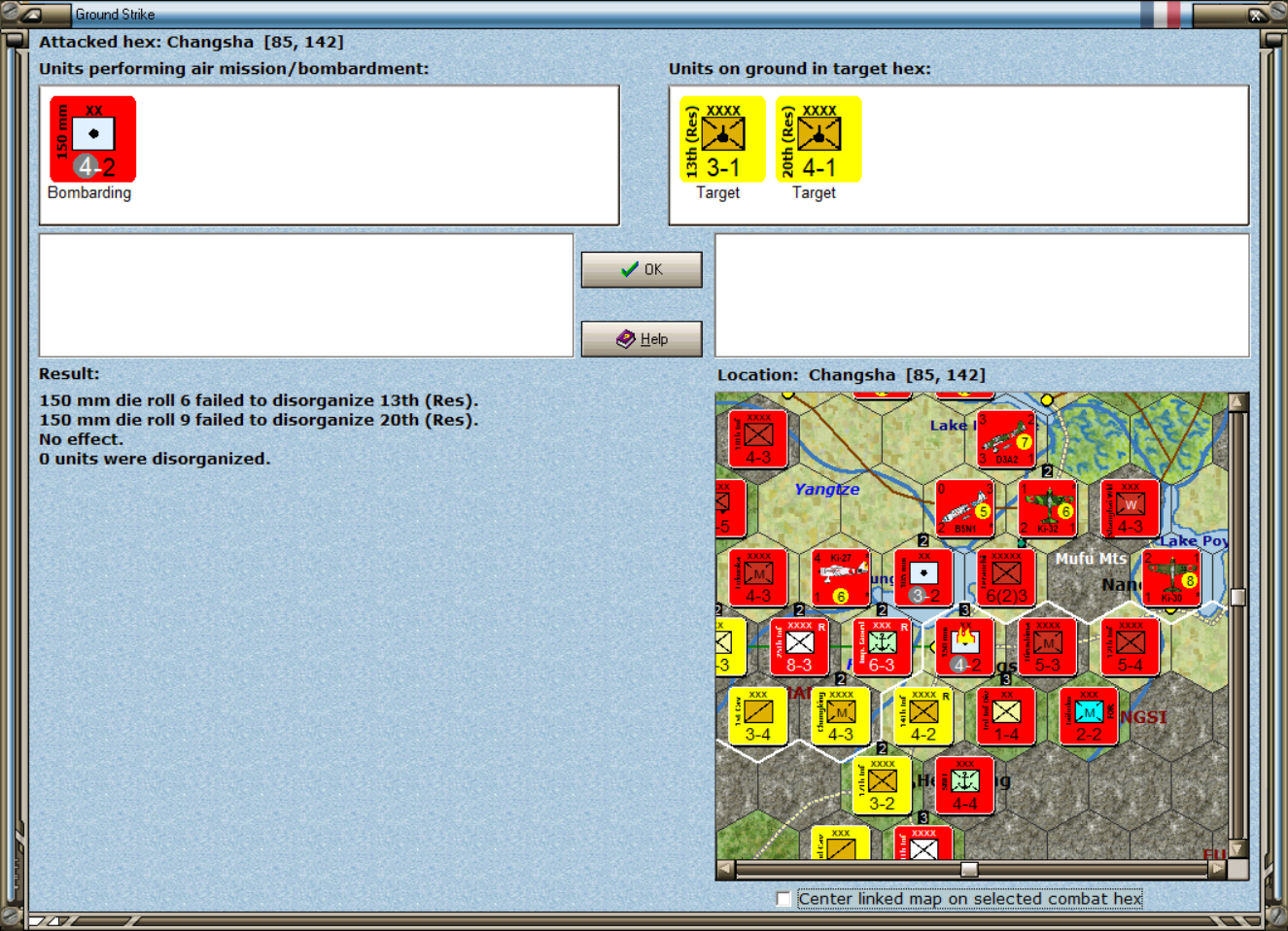The height and width of the screenshot is (931, 1288).
Task: Click the 'Bombarding' label under the unit
Action: click(89, 192)
